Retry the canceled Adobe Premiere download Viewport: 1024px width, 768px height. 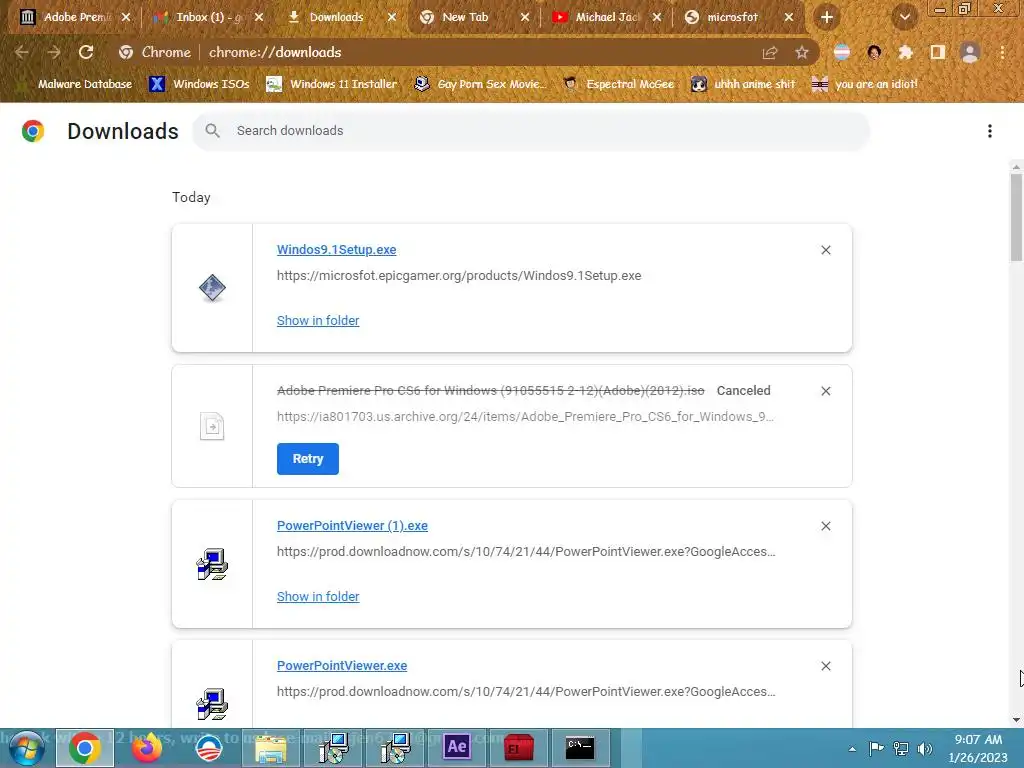[308, 459]
